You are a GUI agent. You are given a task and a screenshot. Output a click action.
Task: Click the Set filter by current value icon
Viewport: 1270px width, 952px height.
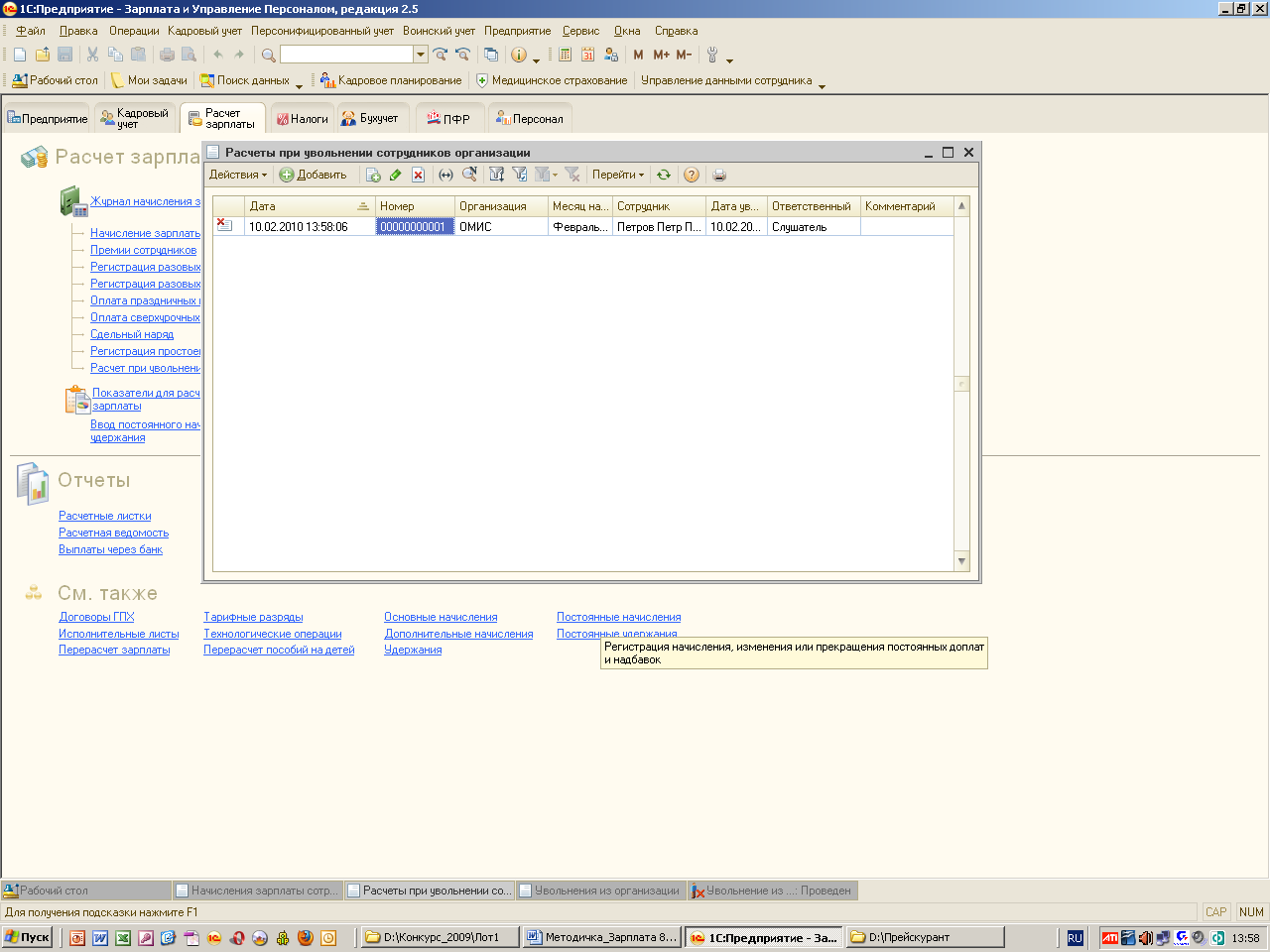pos(520,175)
